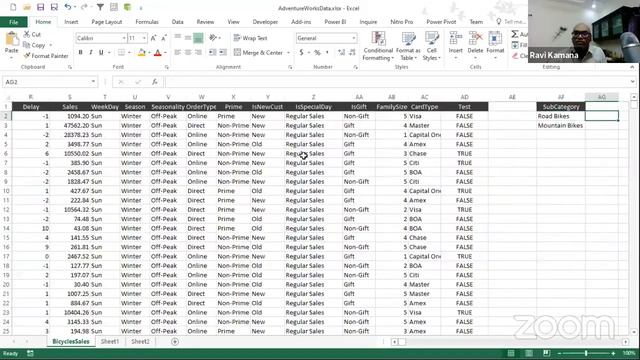Screen dimensions: 640x360
Task: Click the Copy command
Action: tap(34, 45)
